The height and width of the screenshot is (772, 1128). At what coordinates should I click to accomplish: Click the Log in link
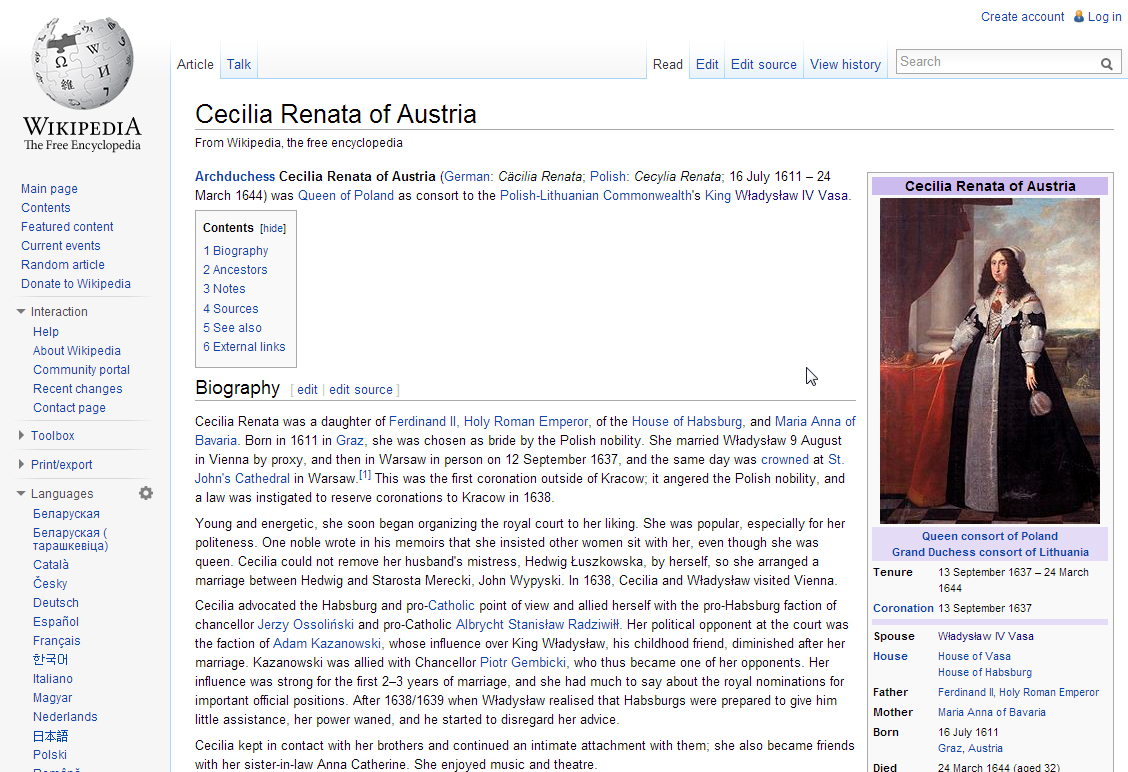click(x=1104, y=17)
